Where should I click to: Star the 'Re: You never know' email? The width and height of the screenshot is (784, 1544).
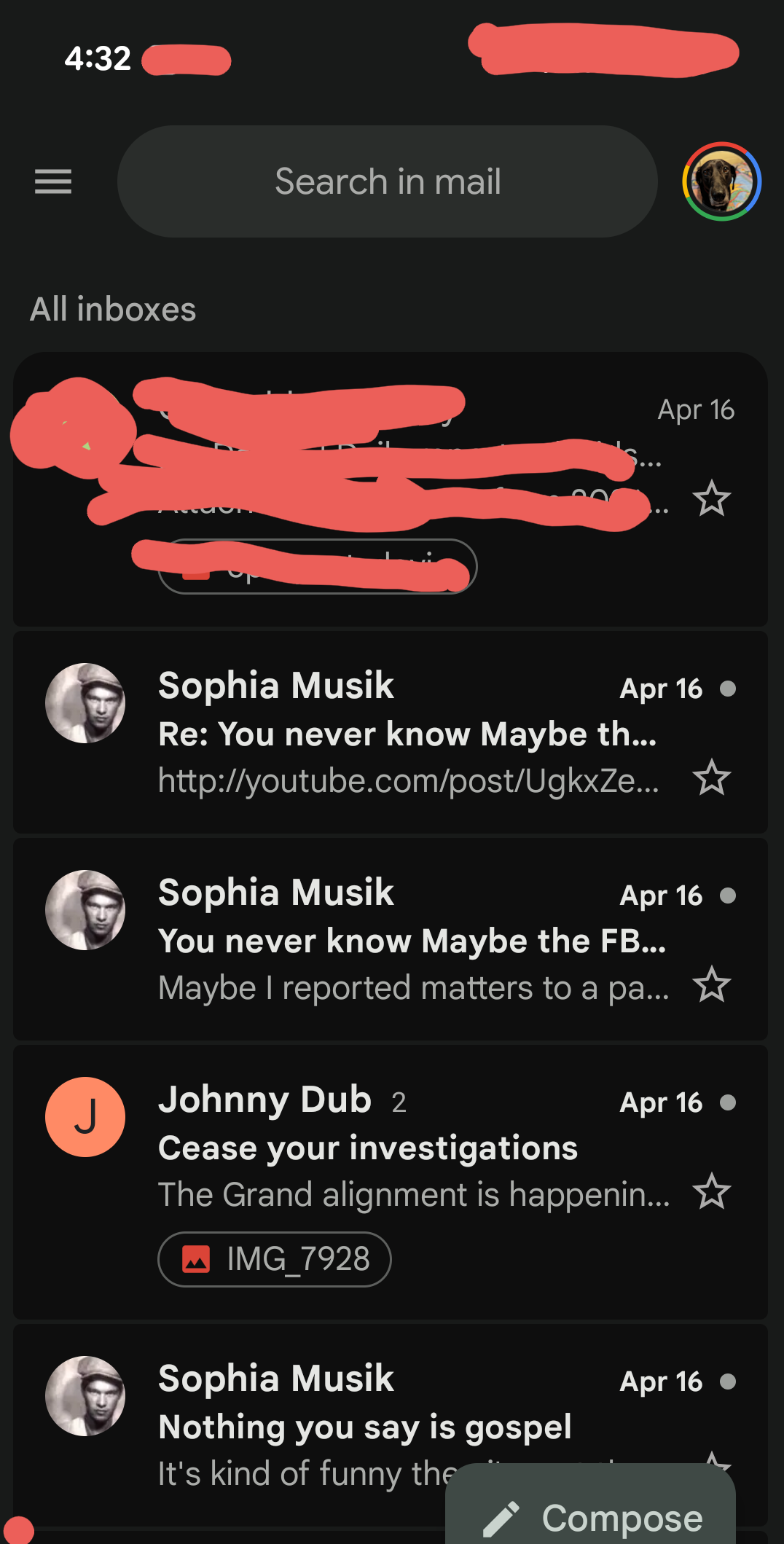click(x=711, y=777)
